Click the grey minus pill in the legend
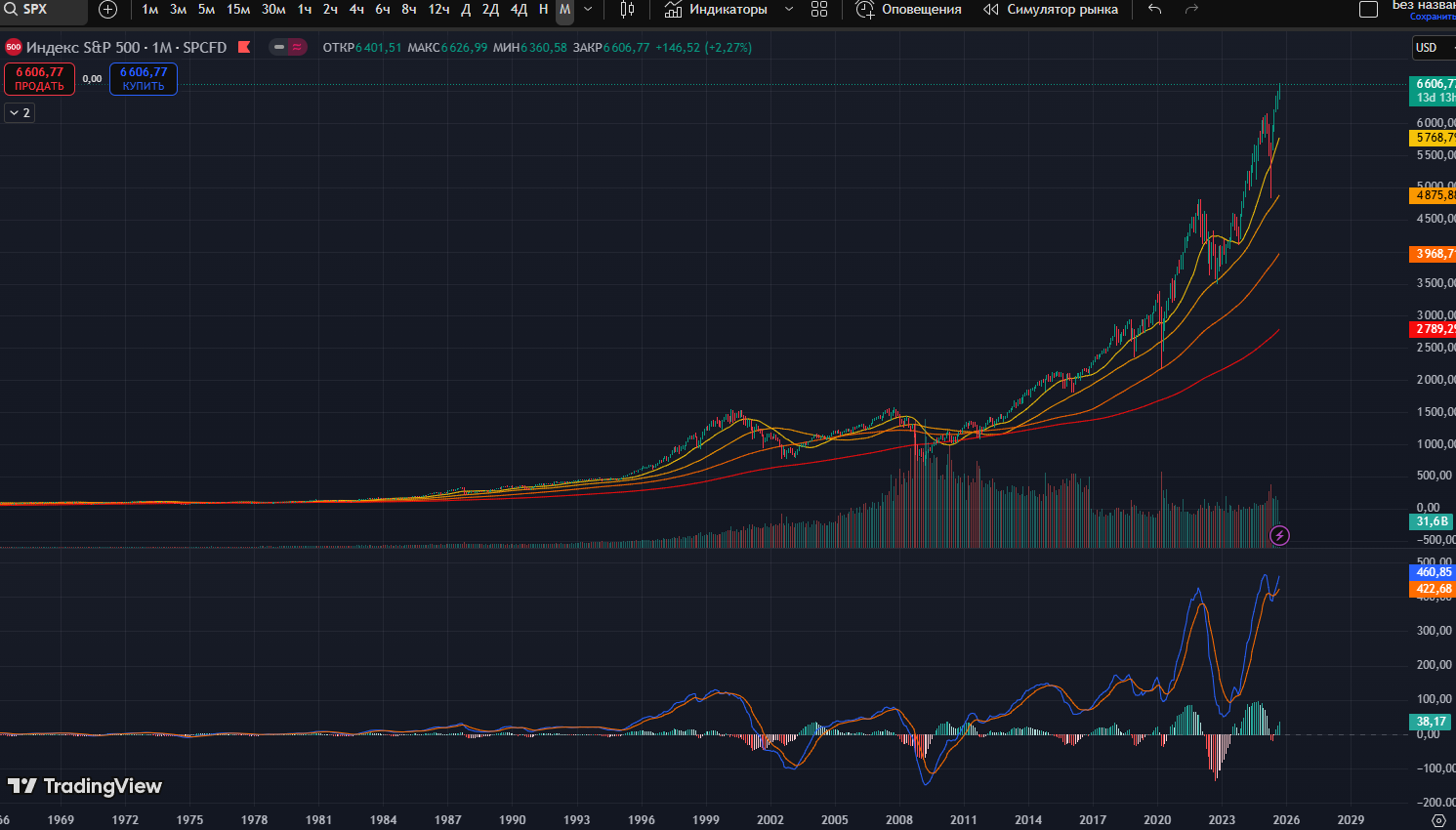 pyautogui.click(x=279, y=47)
